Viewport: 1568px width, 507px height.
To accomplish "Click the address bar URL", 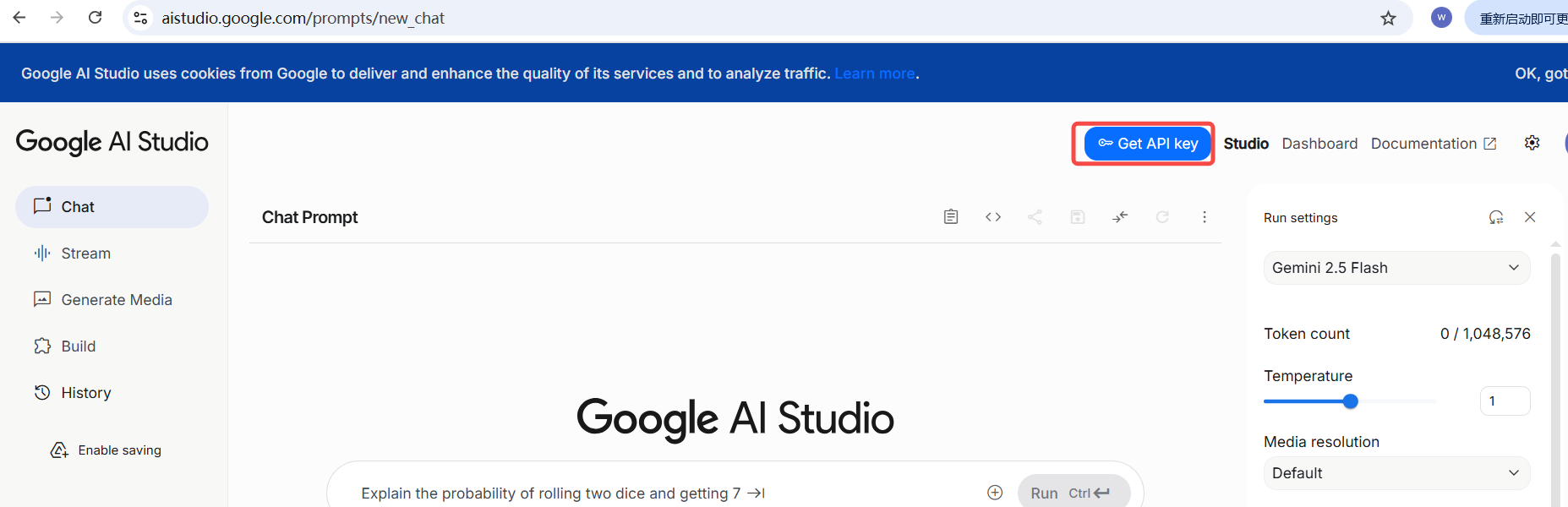I will (303, 19).
